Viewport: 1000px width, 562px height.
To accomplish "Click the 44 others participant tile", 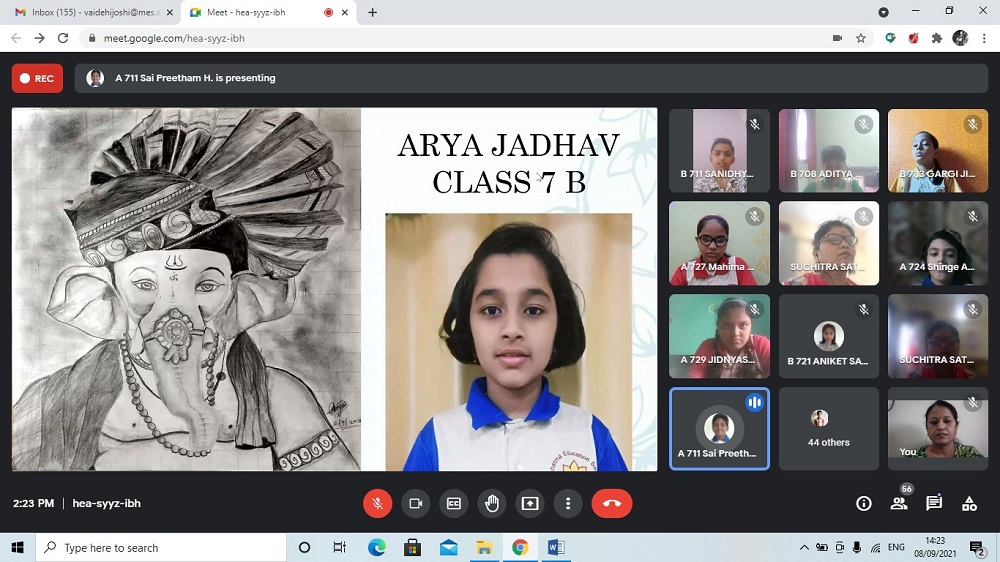I will tap(828, 428).
